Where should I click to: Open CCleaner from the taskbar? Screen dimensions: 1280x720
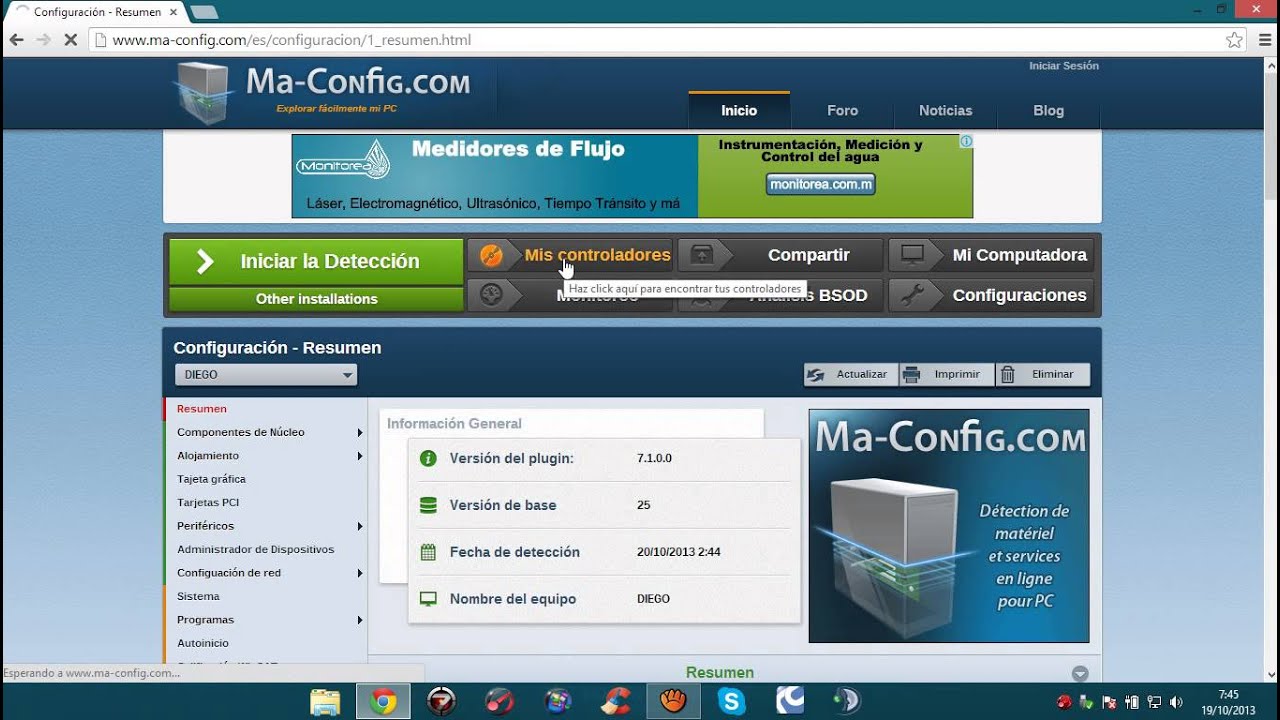[x=616, y=701]
